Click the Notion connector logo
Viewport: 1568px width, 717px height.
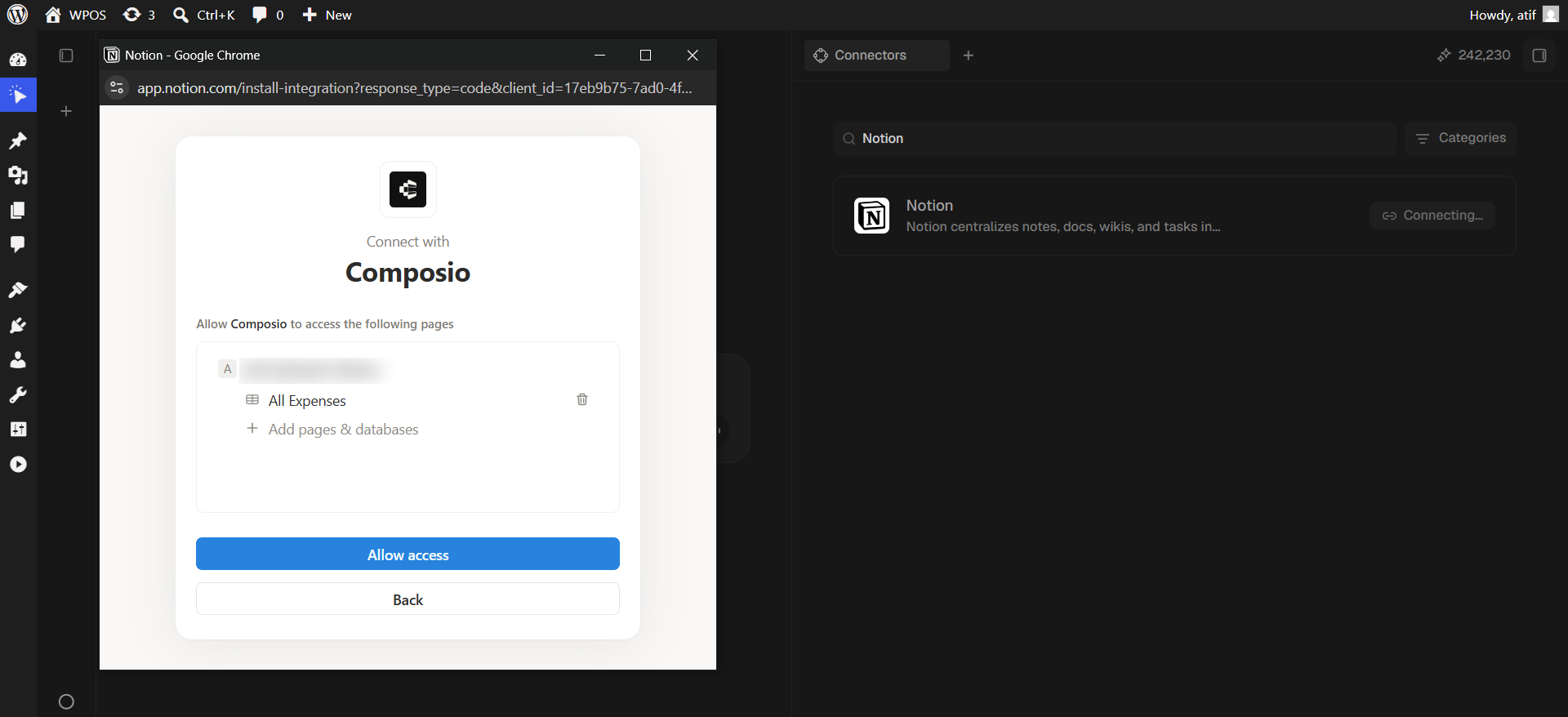[x=871, y=216]
